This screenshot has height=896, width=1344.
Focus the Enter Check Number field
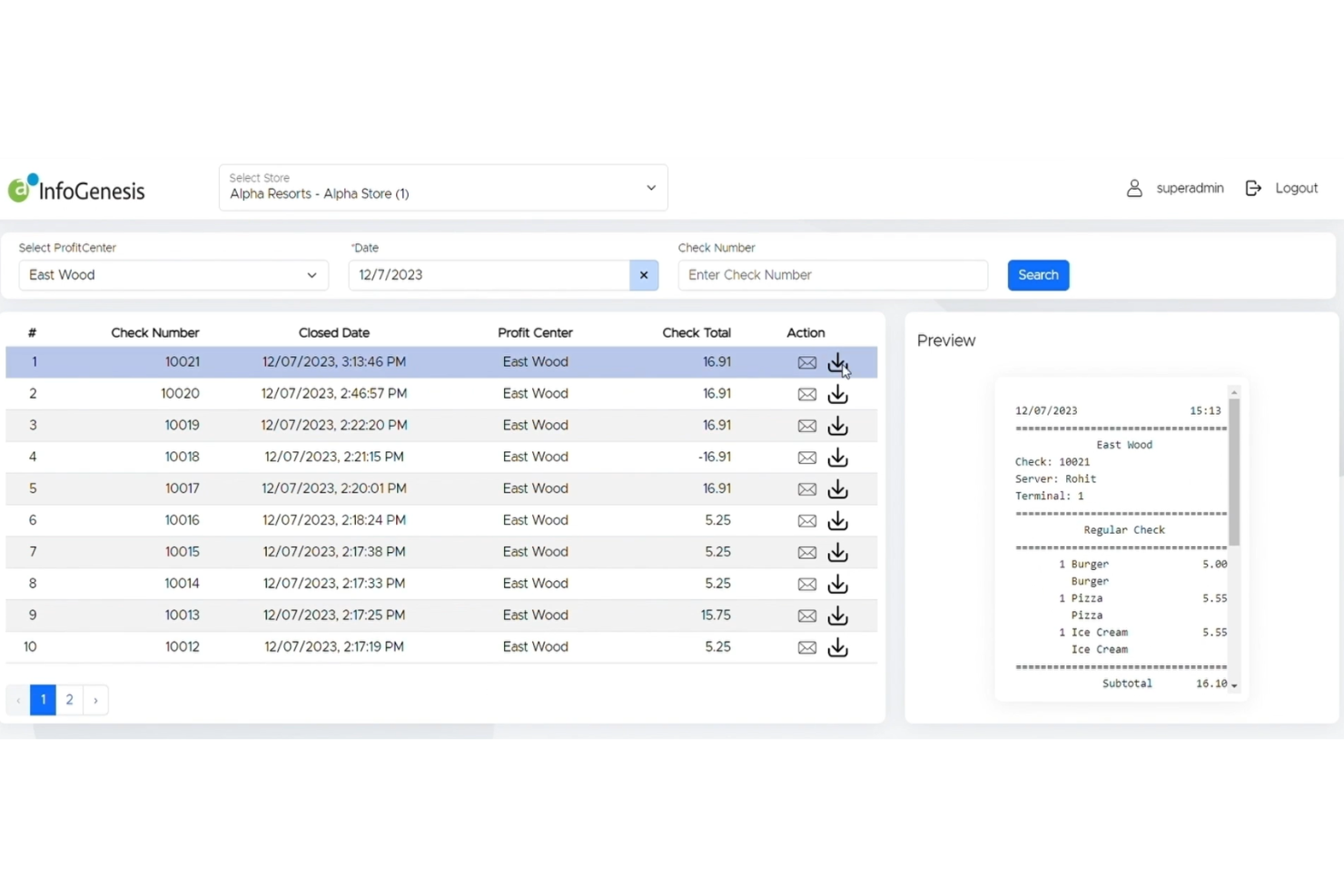pos(833,275)
